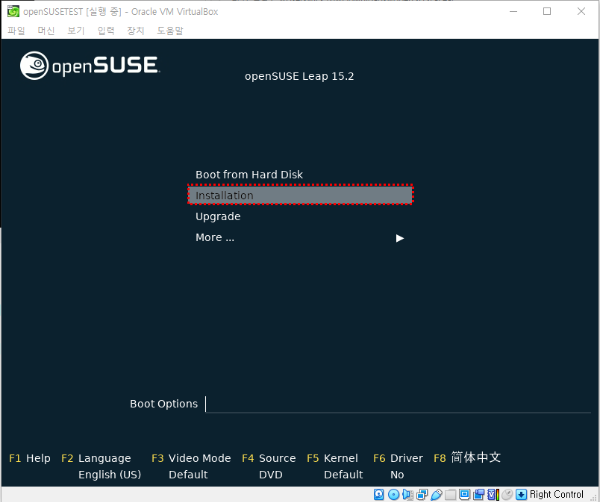Click the Default value under Video Mode
The width and height of the screenshot is (600, 502).
coord(188,474)
